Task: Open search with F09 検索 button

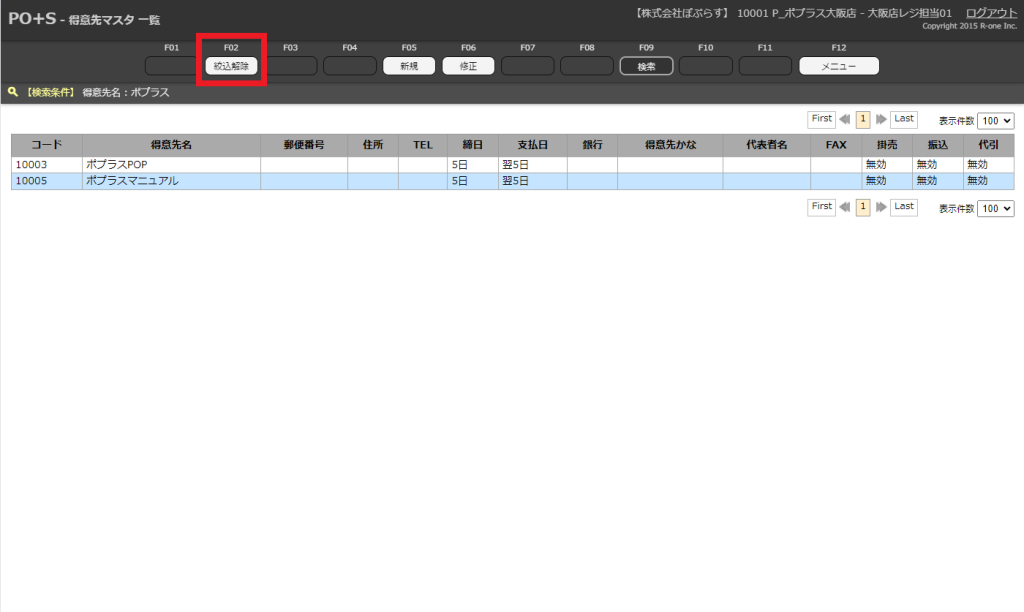Action: point(646,66)
